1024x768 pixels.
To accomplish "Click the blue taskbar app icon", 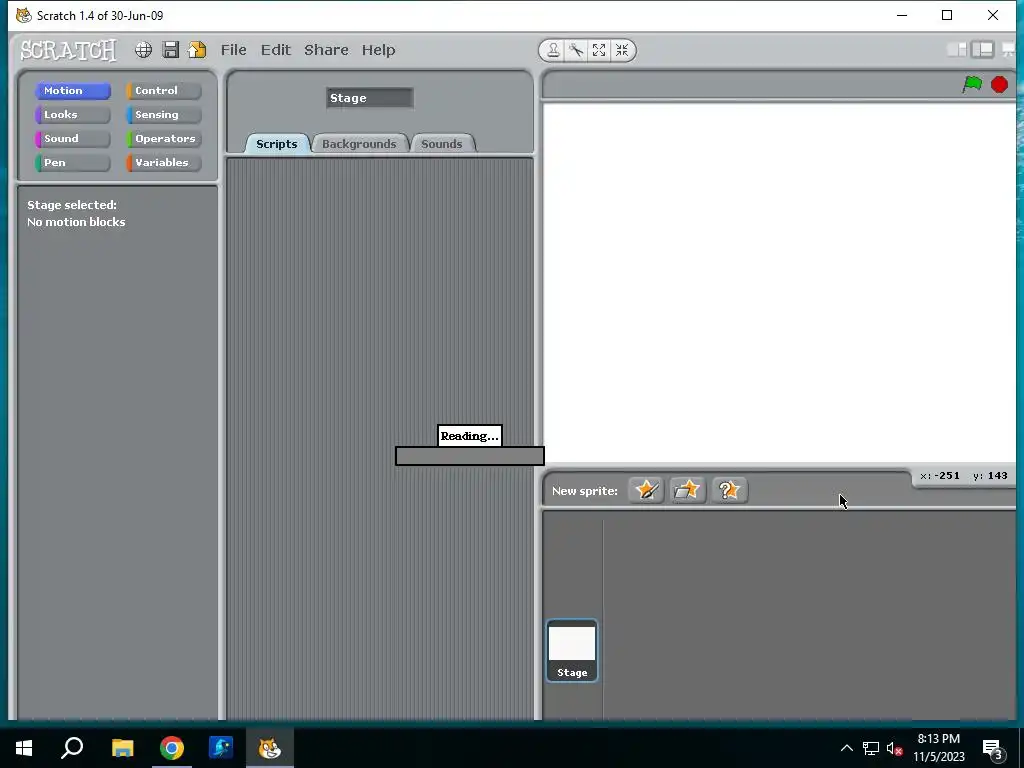I will (x=221, y=748).
